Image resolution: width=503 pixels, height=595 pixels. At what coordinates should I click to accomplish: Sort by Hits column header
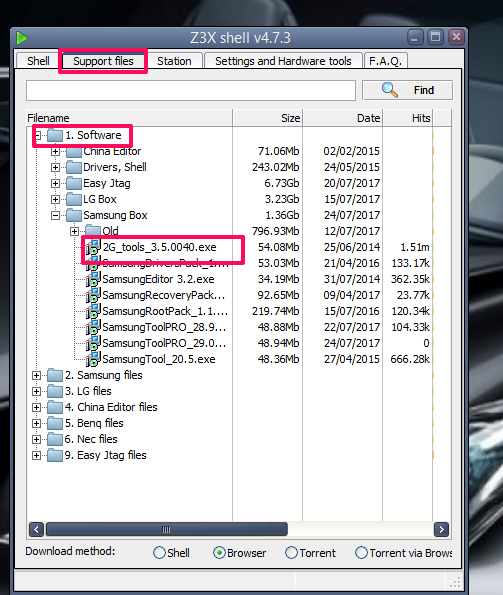(x=407, y=118)
